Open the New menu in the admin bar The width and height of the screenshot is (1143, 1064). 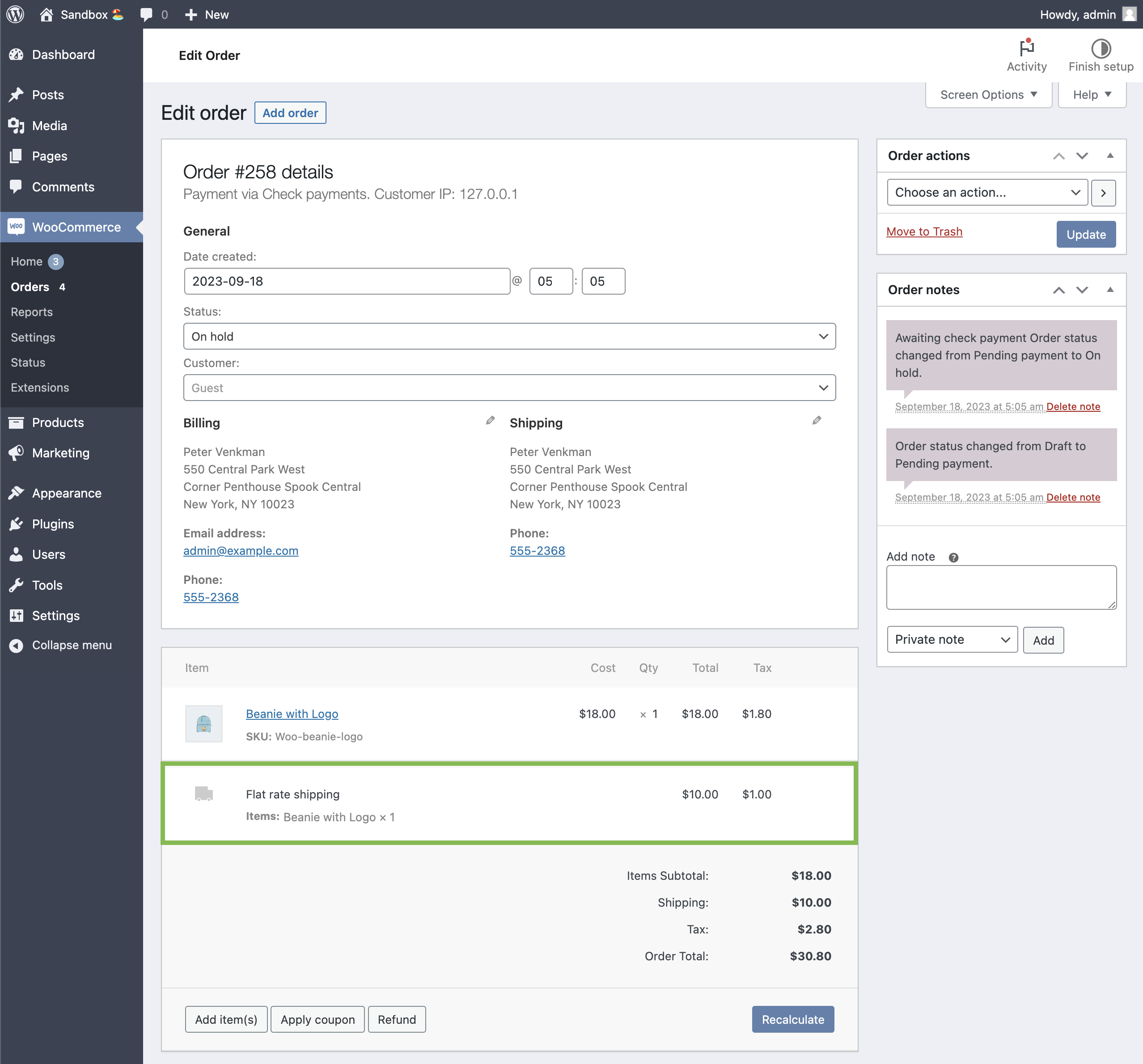pyautogui.click(x=207, y=14)
